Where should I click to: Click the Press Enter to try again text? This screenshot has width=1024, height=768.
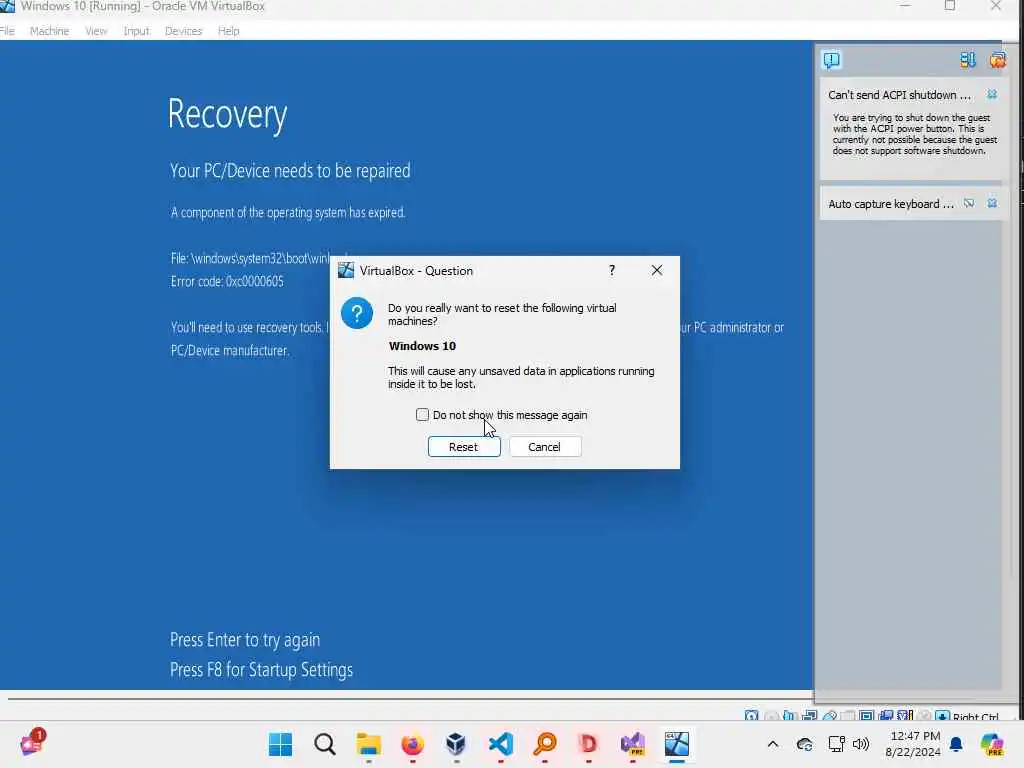coord(245,639)
